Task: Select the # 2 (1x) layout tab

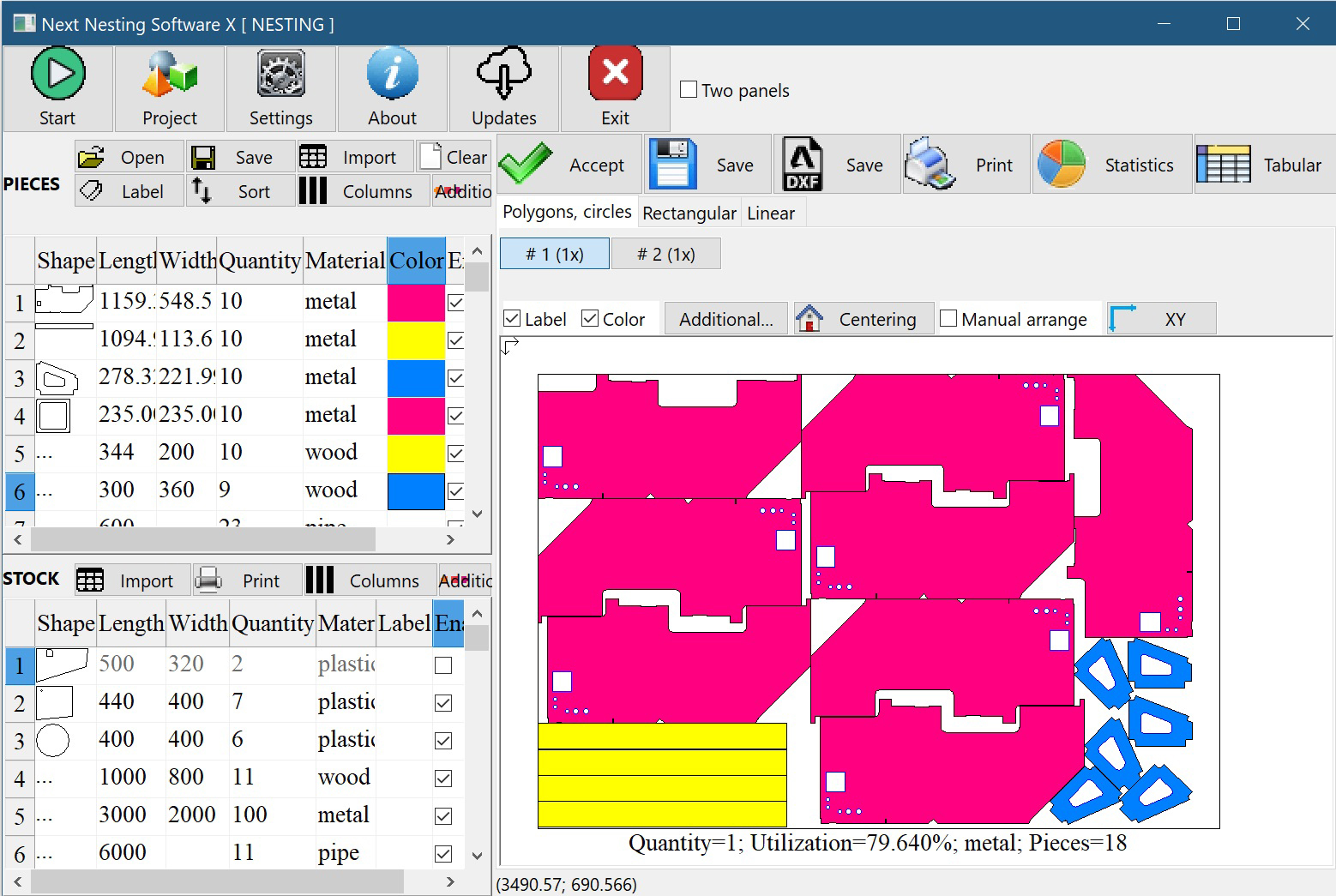Action: pos(665,255)
